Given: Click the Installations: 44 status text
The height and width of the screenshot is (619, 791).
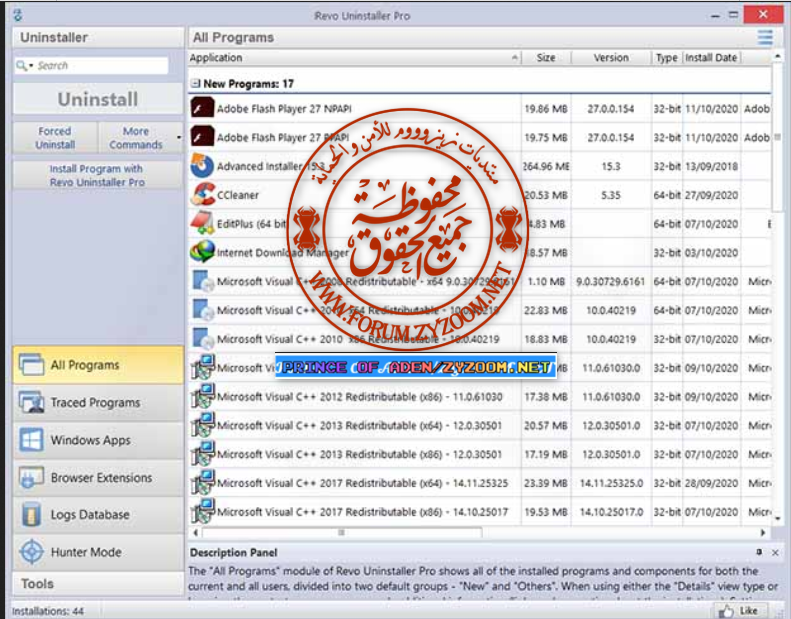Looking at the screenshot, I should [x=48, y=611].
